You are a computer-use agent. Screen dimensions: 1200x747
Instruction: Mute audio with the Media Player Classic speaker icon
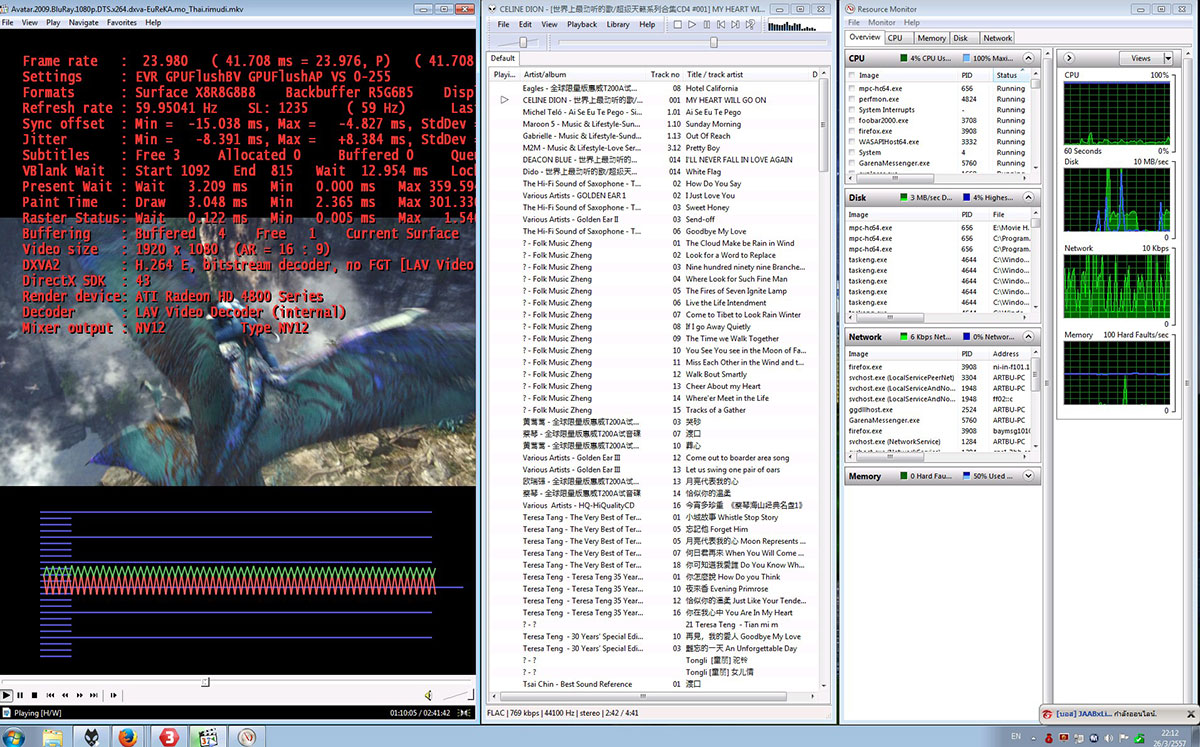pos(428,695)
